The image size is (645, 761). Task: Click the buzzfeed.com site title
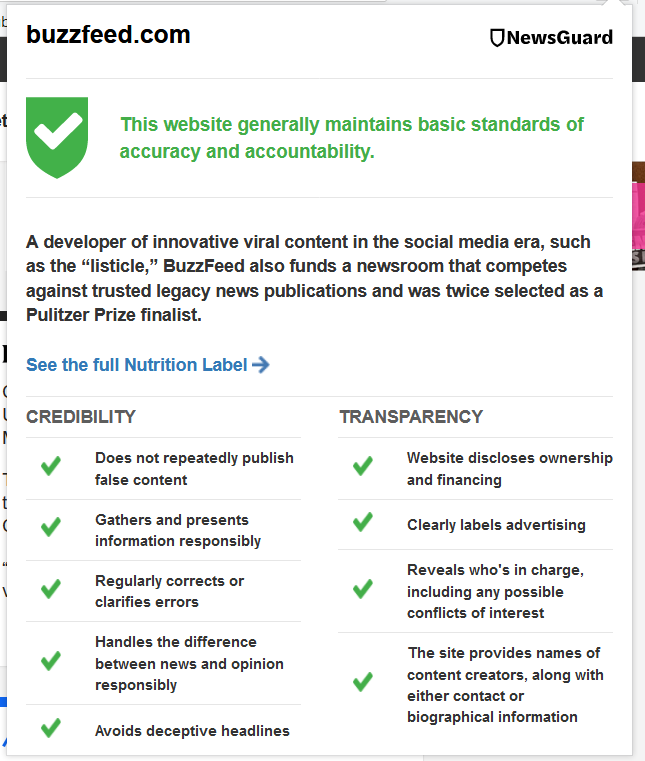pyautogui.click(x=108, y=35)
